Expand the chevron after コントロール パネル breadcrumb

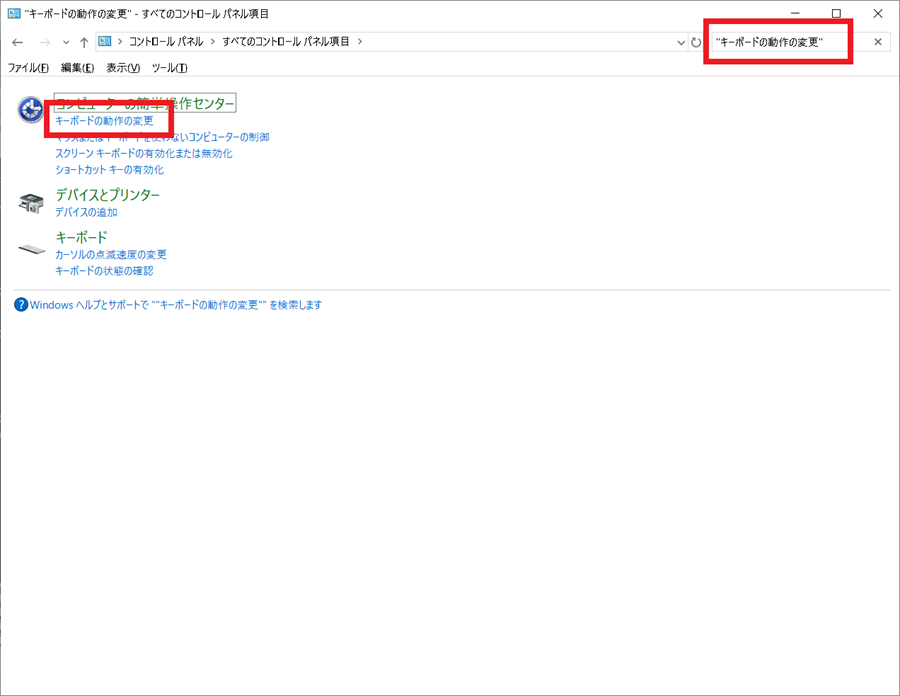tap(213, 41)
